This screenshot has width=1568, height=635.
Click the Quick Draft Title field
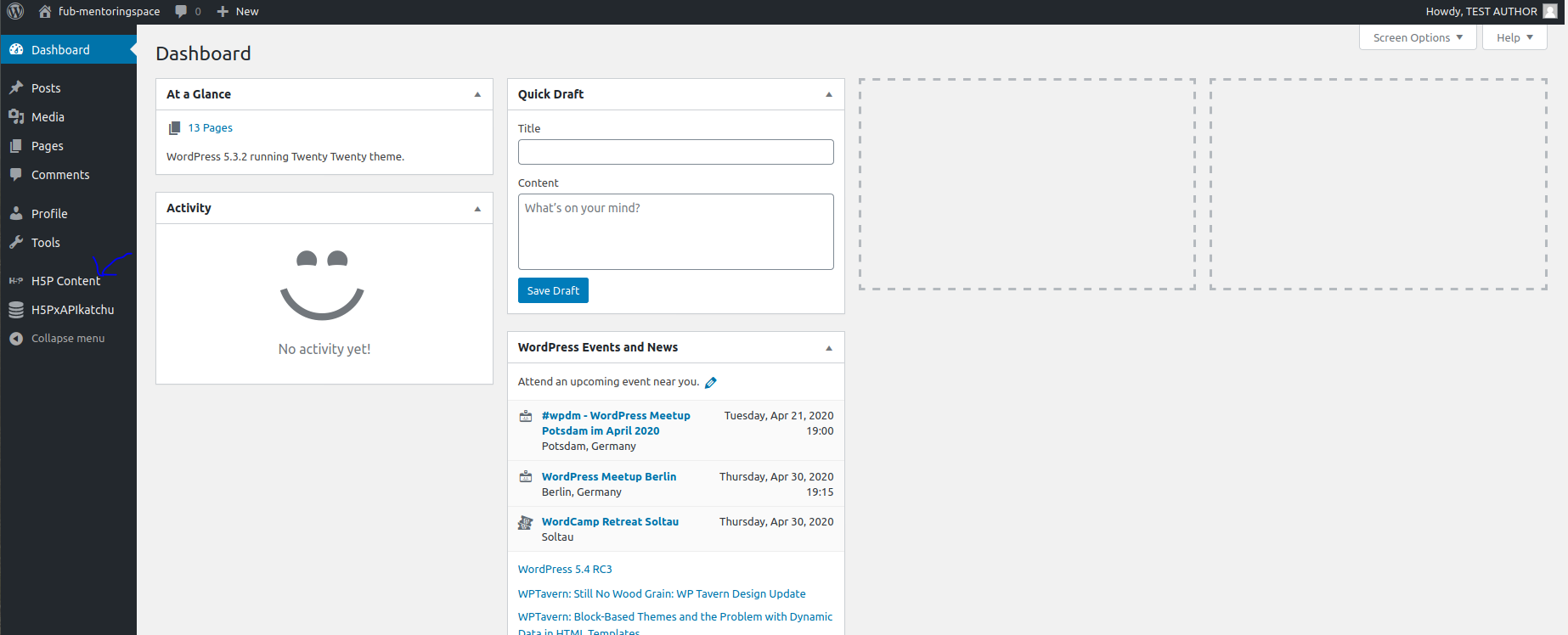coord(676,152)
